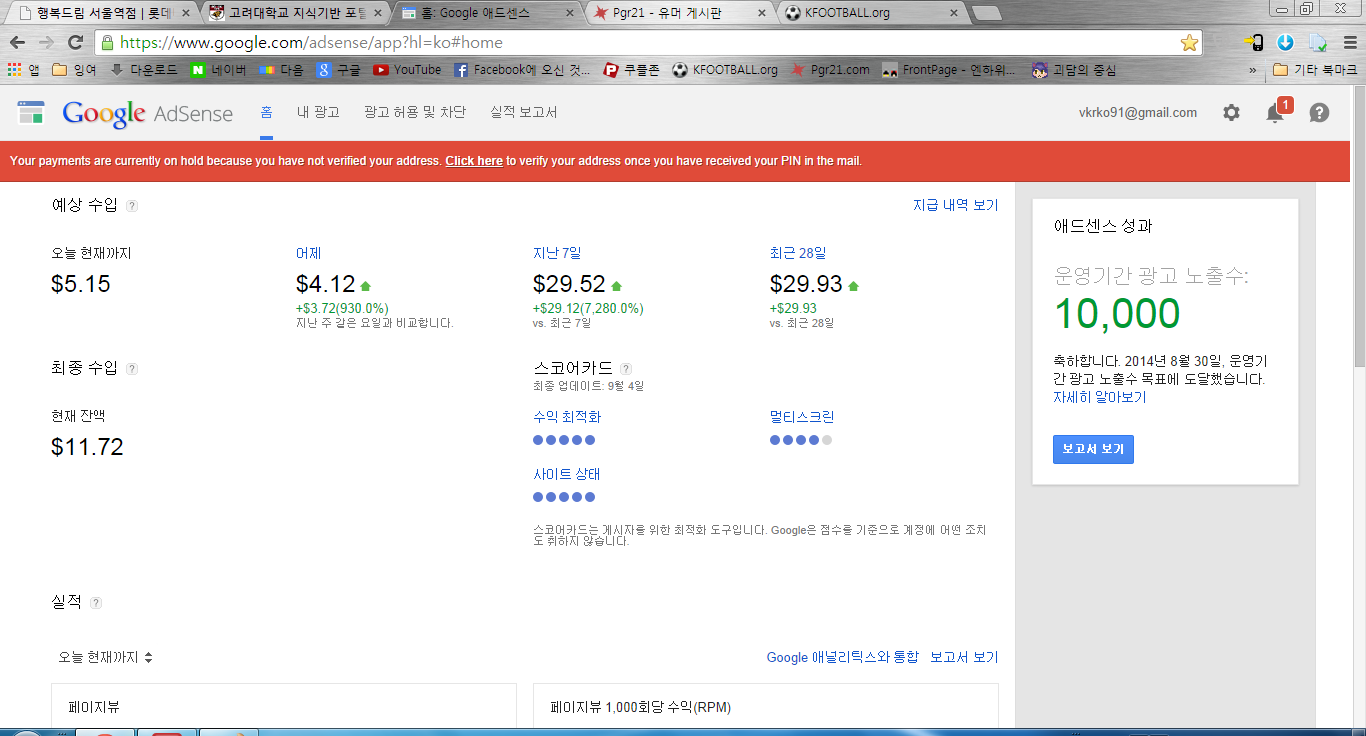Show help for 최종 수입 question mark

(132, 369)
